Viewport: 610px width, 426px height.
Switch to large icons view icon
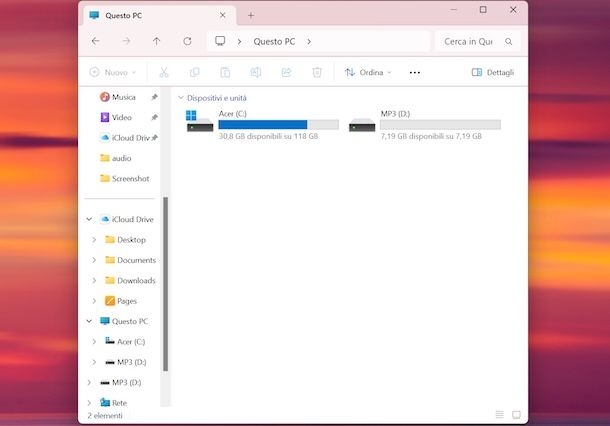(516, 414)
